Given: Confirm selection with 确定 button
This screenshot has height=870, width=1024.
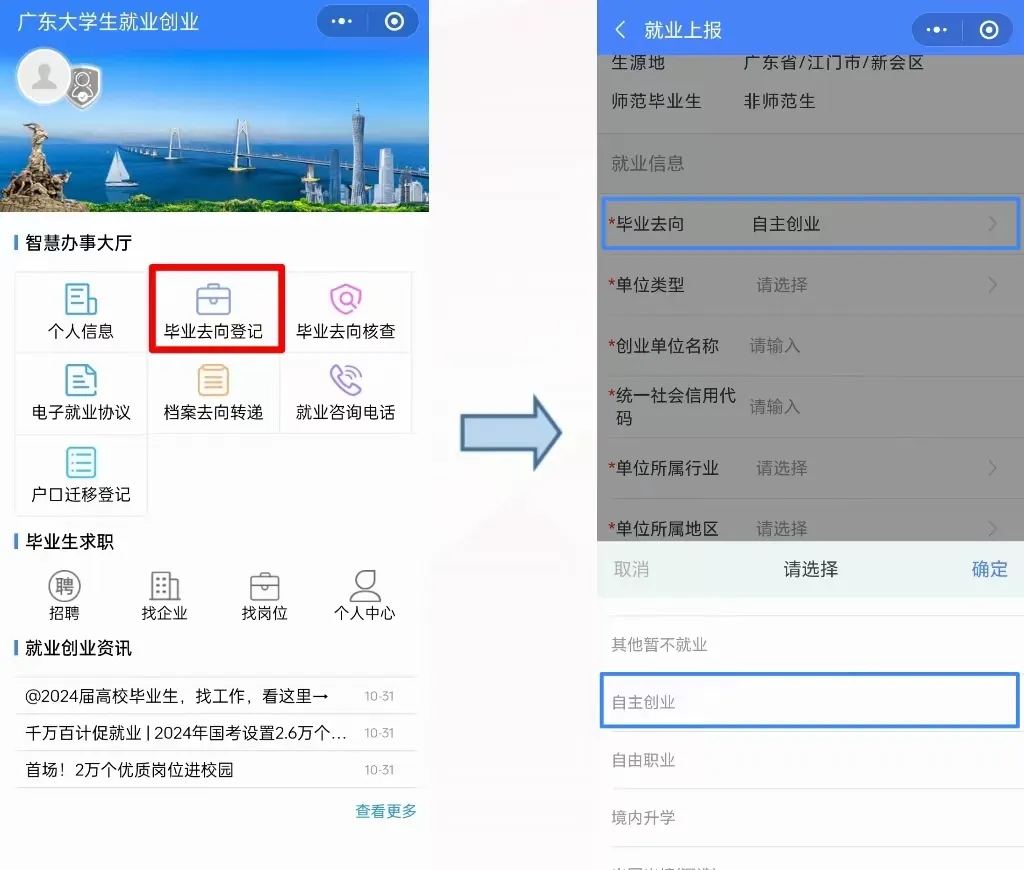Looking at the screenshot, I should click(989, 569).
